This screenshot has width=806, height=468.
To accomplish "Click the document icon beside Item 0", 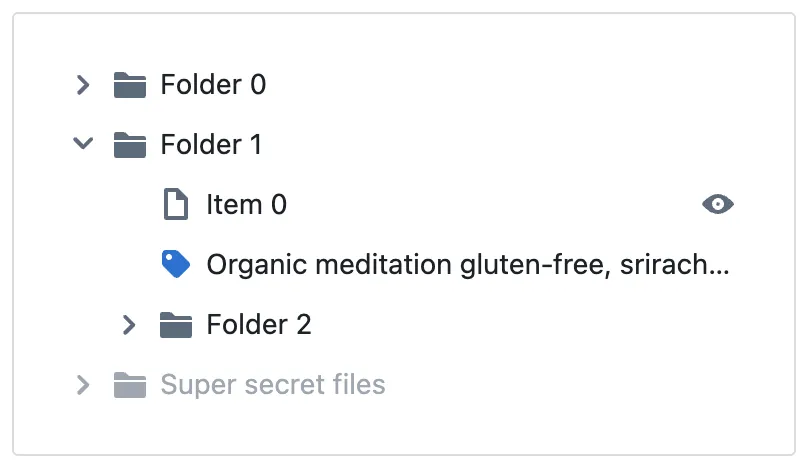I will [x=176, y=205].
